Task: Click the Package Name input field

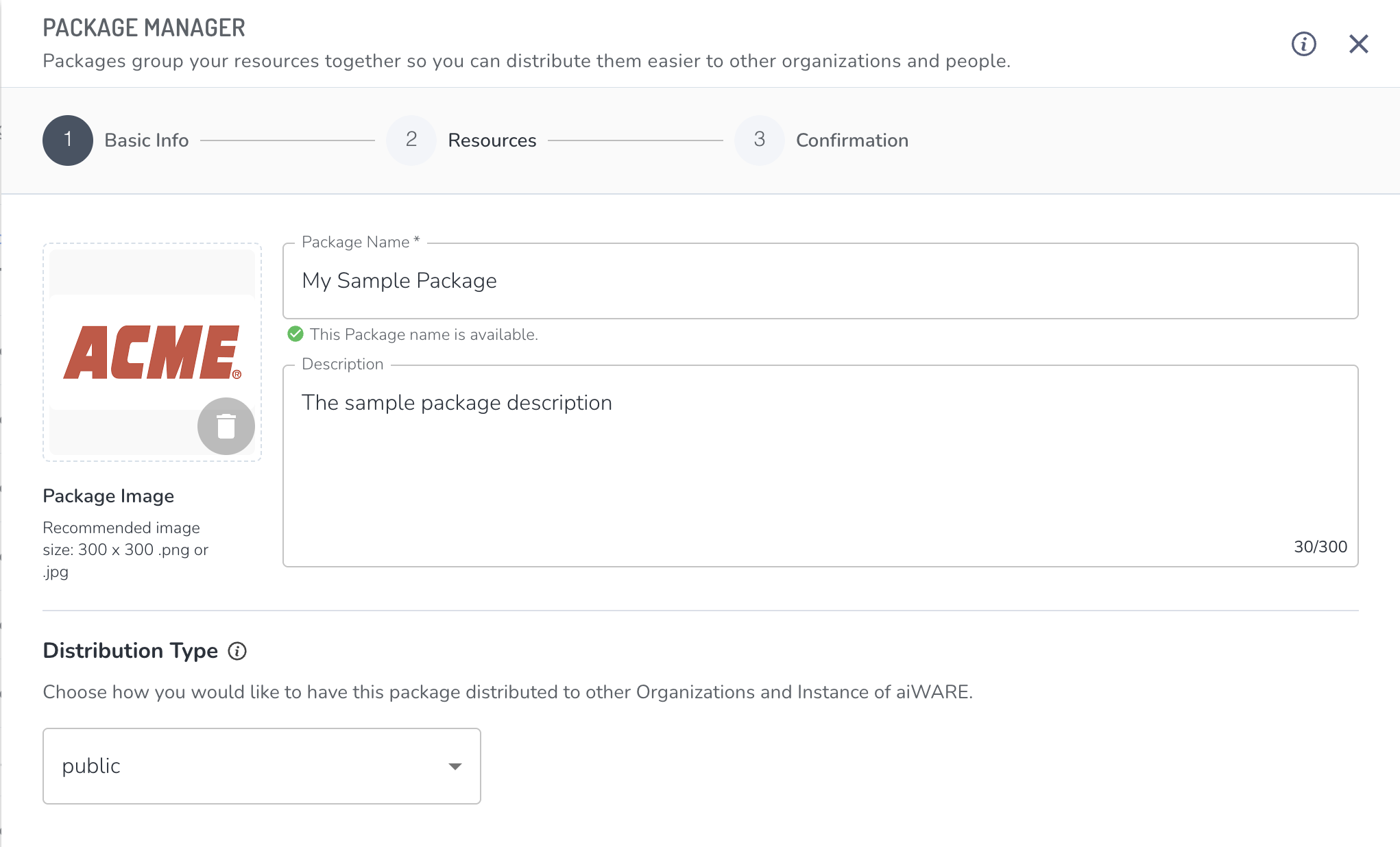Action: tap(820, 281)
